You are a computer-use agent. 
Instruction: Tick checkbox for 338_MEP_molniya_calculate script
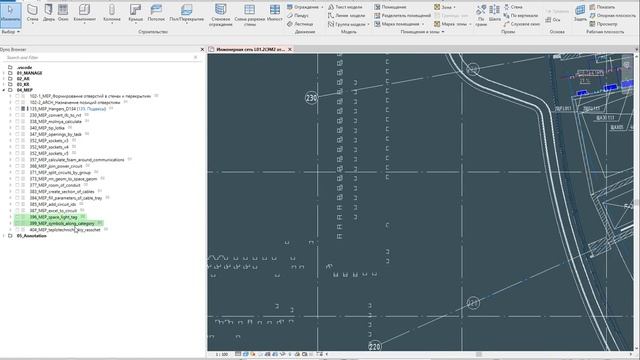click(18, 122)
